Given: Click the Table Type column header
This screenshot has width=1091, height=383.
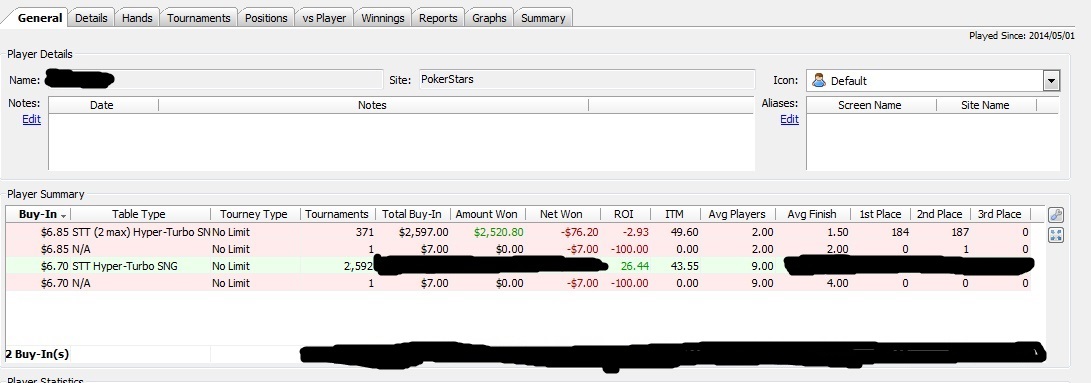Looking at the screenshot, I should pyautogui.click(x=139, y=214).
